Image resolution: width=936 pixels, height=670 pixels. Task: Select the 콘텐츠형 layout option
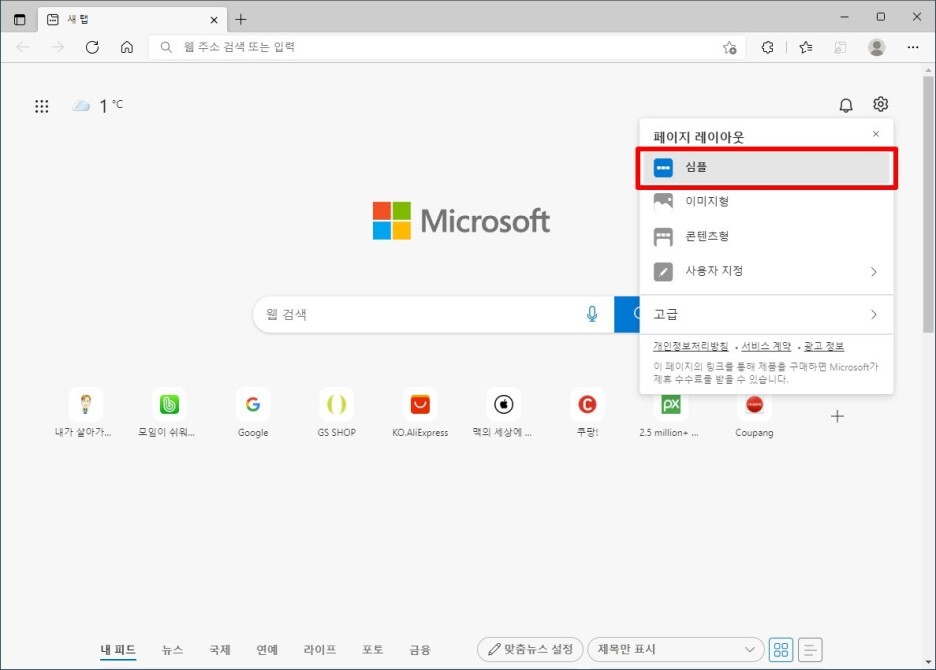[x=766, y=236]
